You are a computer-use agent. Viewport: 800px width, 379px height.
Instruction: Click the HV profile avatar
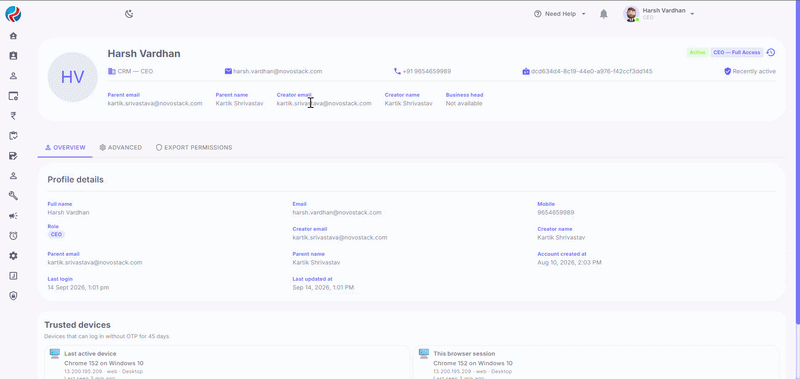(72, 77)
